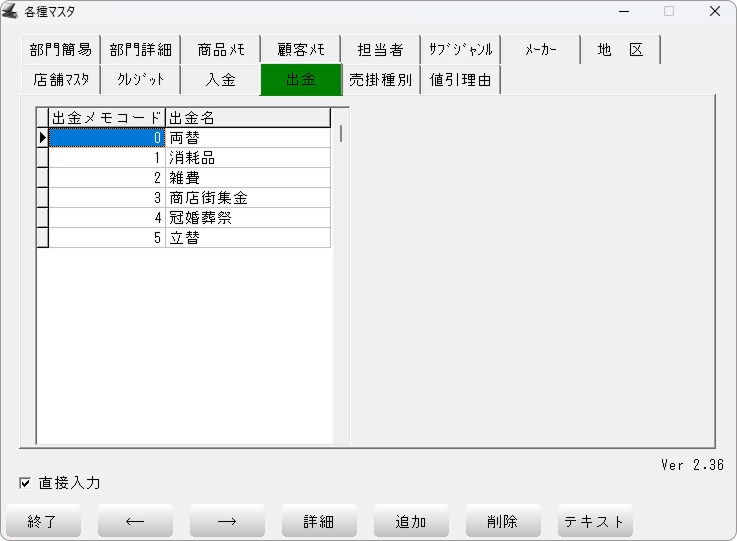The height and width of the screenshot is (541, 737).
Task: Go to the 値引理由 tab
Action: (x=460, y=80)
